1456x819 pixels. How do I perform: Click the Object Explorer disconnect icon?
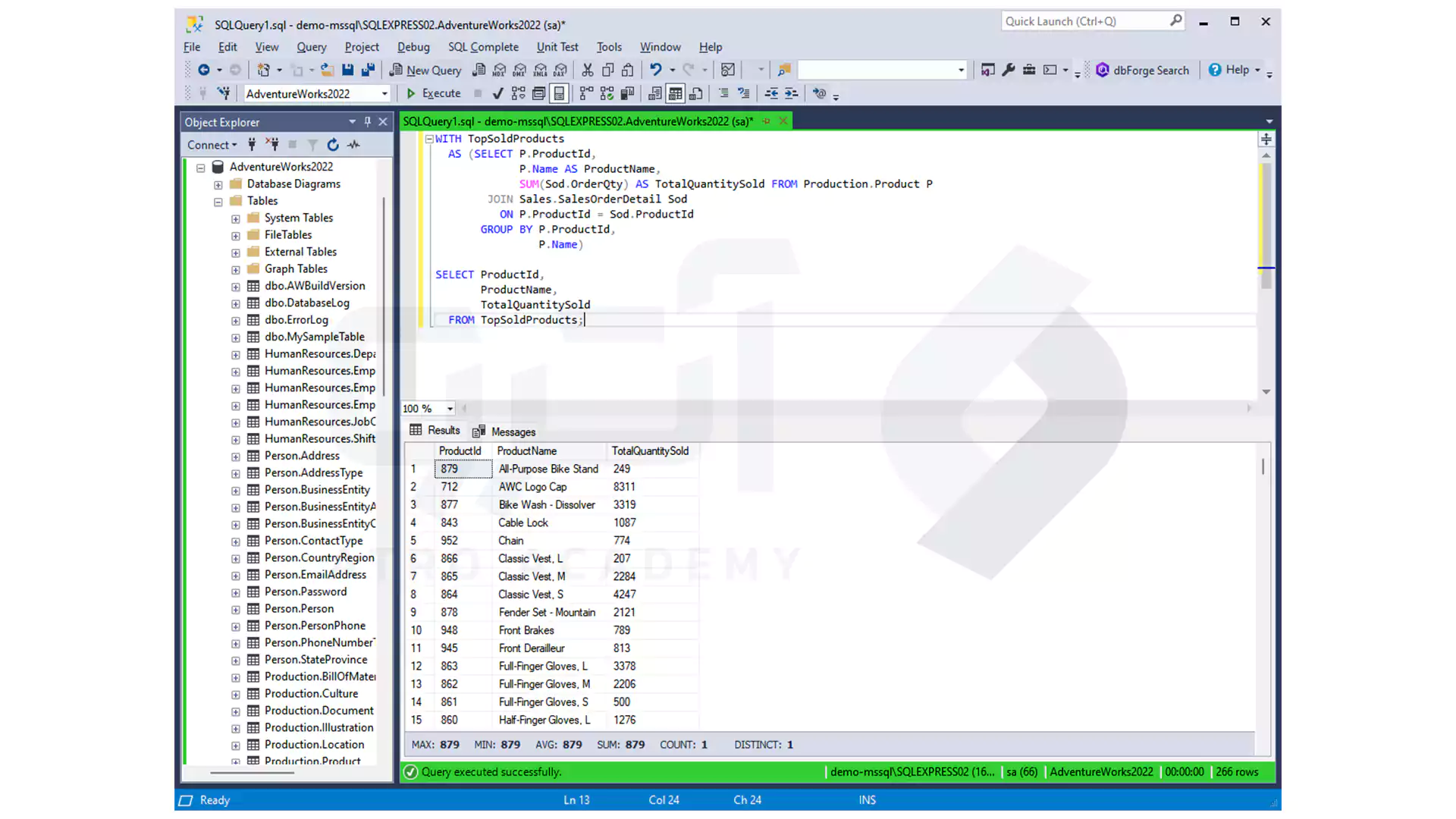tap(272, 144)
